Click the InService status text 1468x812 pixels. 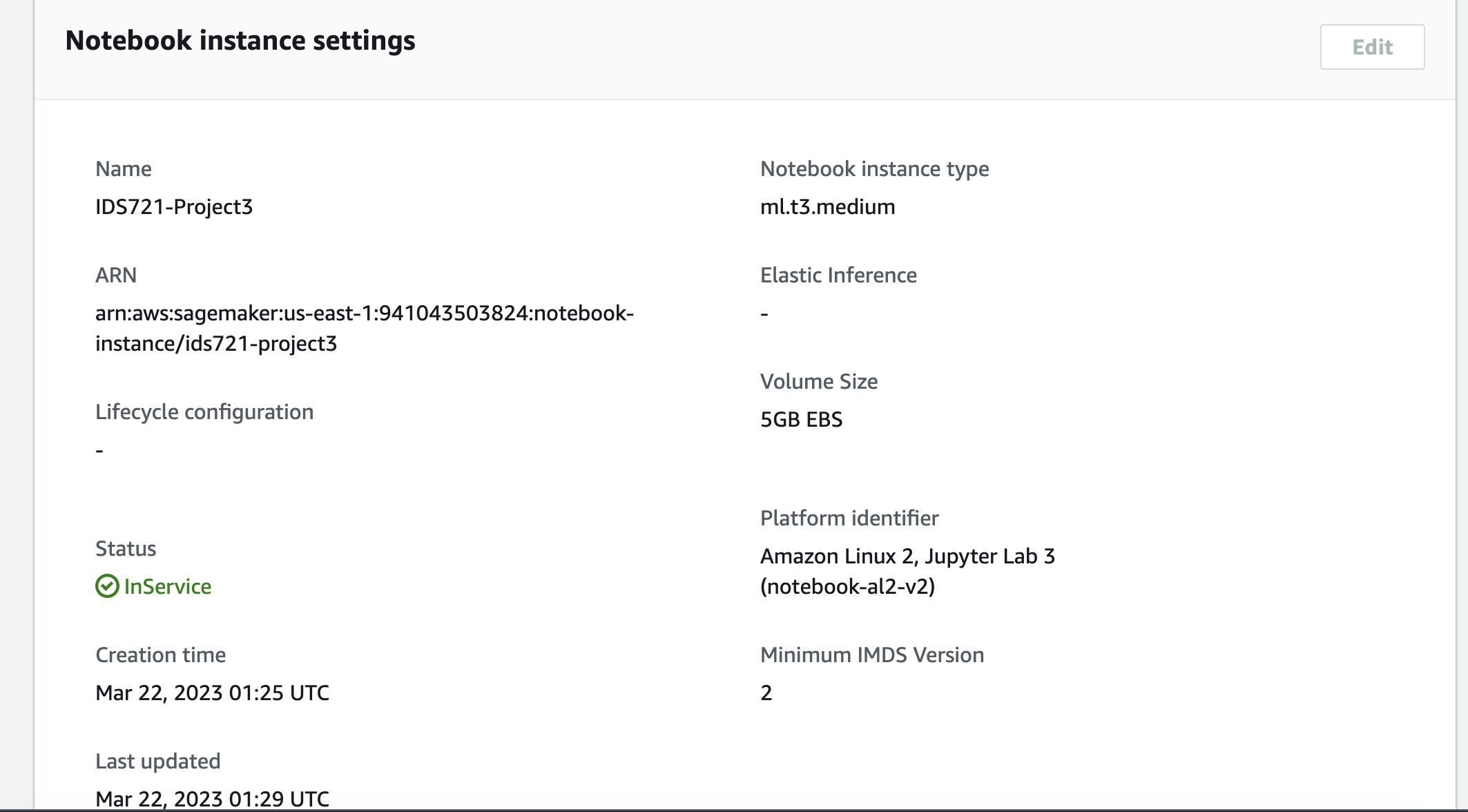[168, 586]
